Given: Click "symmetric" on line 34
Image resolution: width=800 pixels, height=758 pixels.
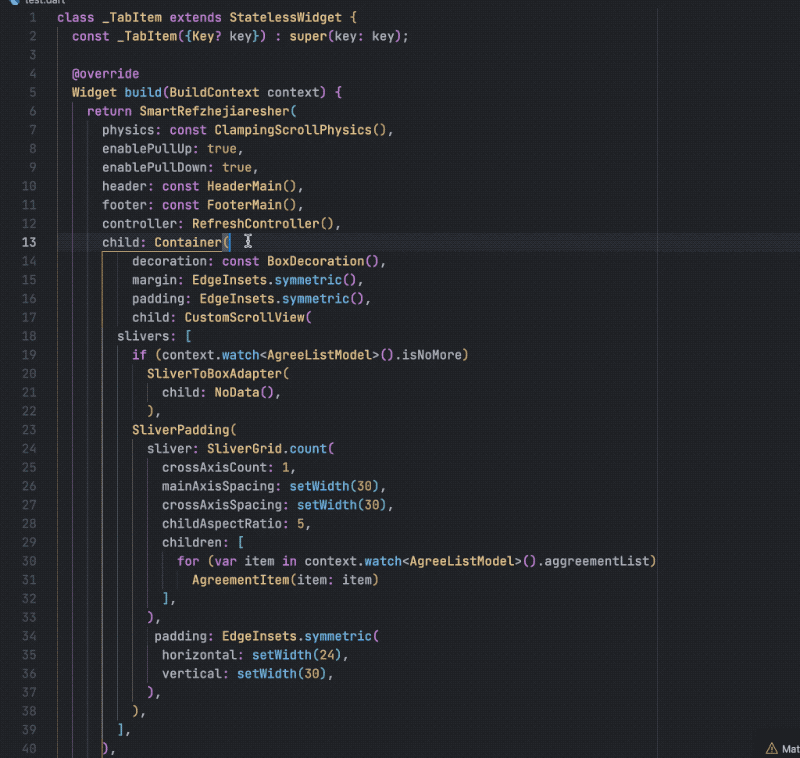Looking at the screenshot, I should (338, 637).
